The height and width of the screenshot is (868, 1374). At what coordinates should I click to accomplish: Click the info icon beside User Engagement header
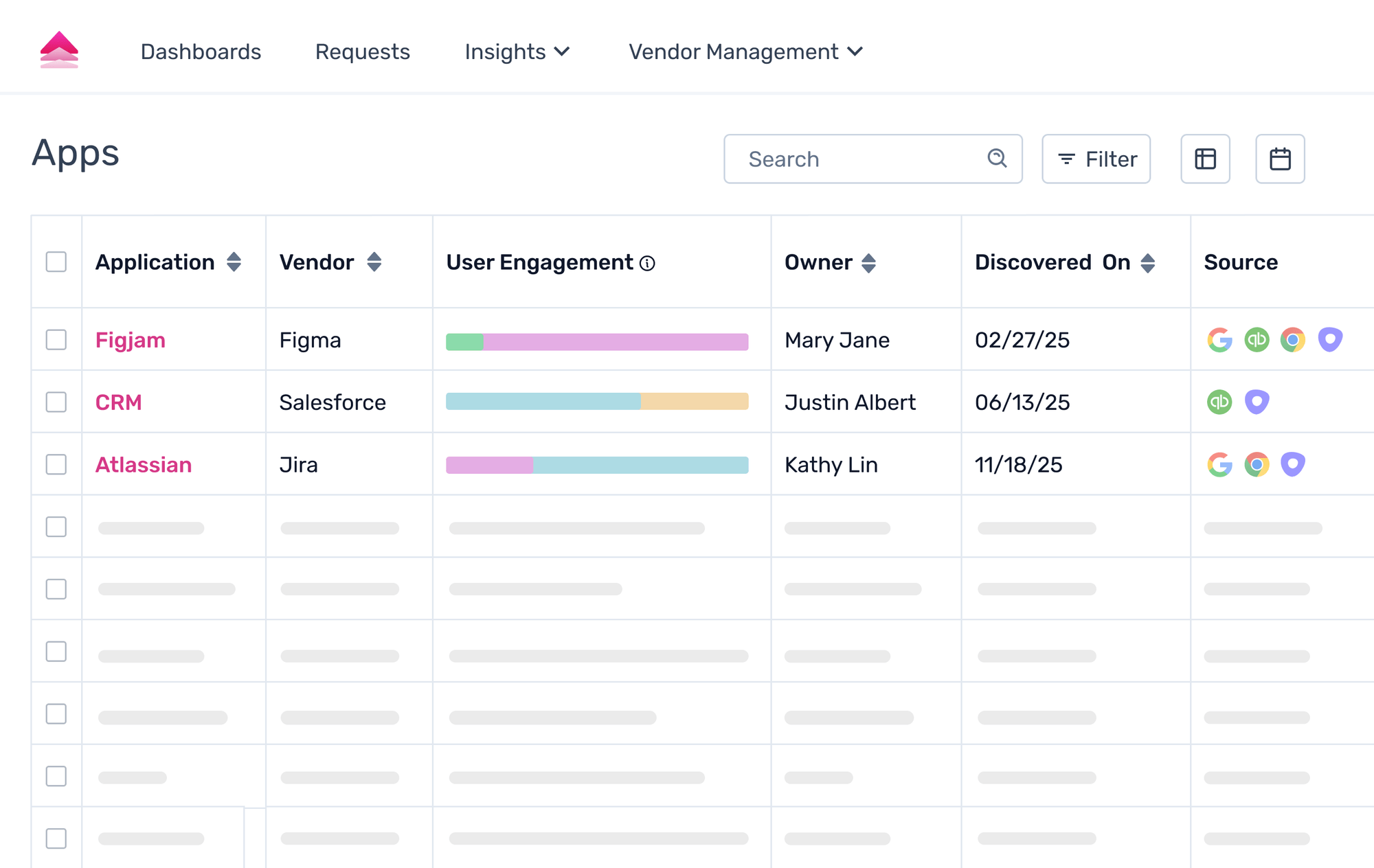tap(646, 263)
